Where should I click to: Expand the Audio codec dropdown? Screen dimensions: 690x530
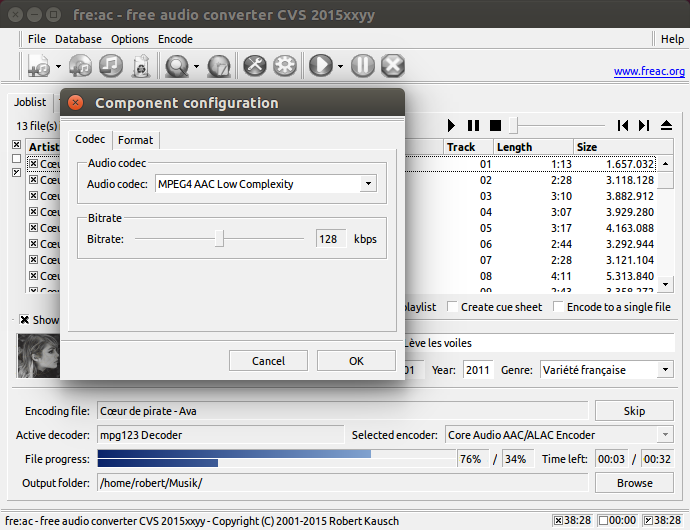368,184
